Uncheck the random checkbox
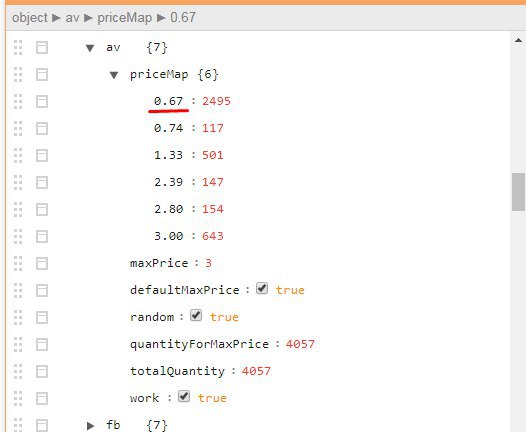 pyautogui.click(x=196, y=315)
